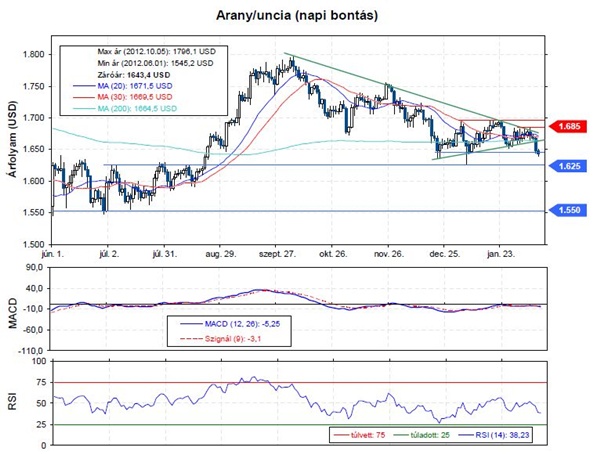Click the blue 1.550 price level tag

(568, 211)
